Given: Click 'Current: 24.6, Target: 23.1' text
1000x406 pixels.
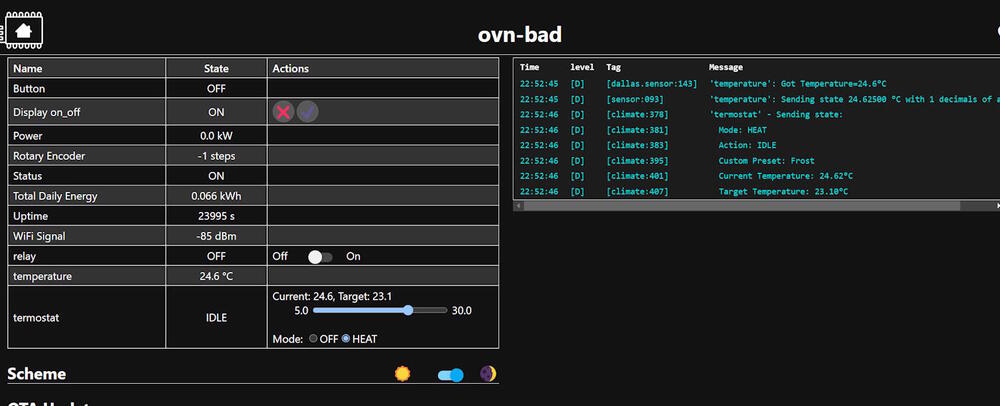Looking at the screenshot, I should 332,296.
